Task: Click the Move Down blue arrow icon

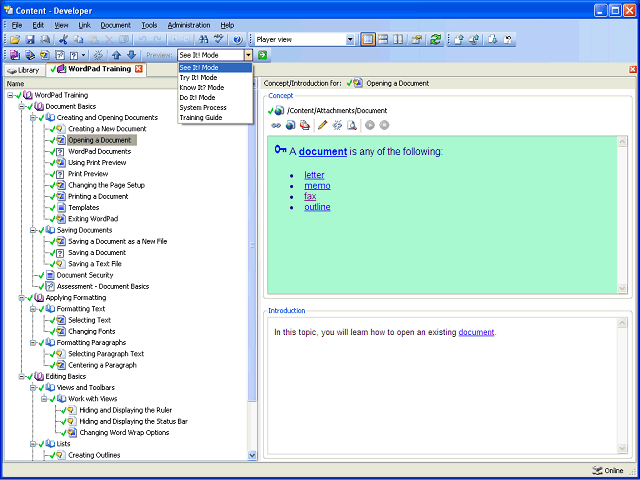Action: click(131, 55)
